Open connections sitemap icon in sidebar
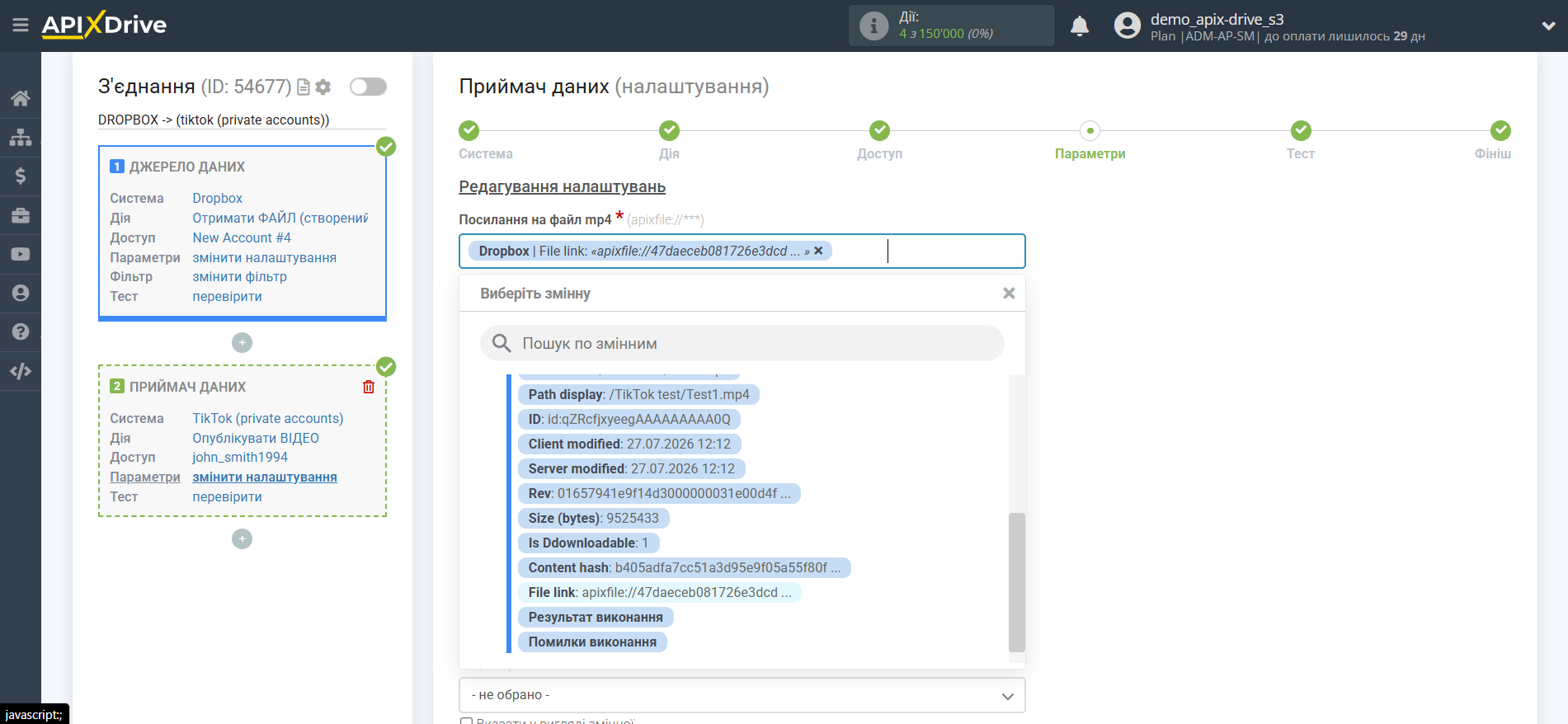The height and width of the screenshot is (724, 1568). pyautogui.click(x=21, y=137)
